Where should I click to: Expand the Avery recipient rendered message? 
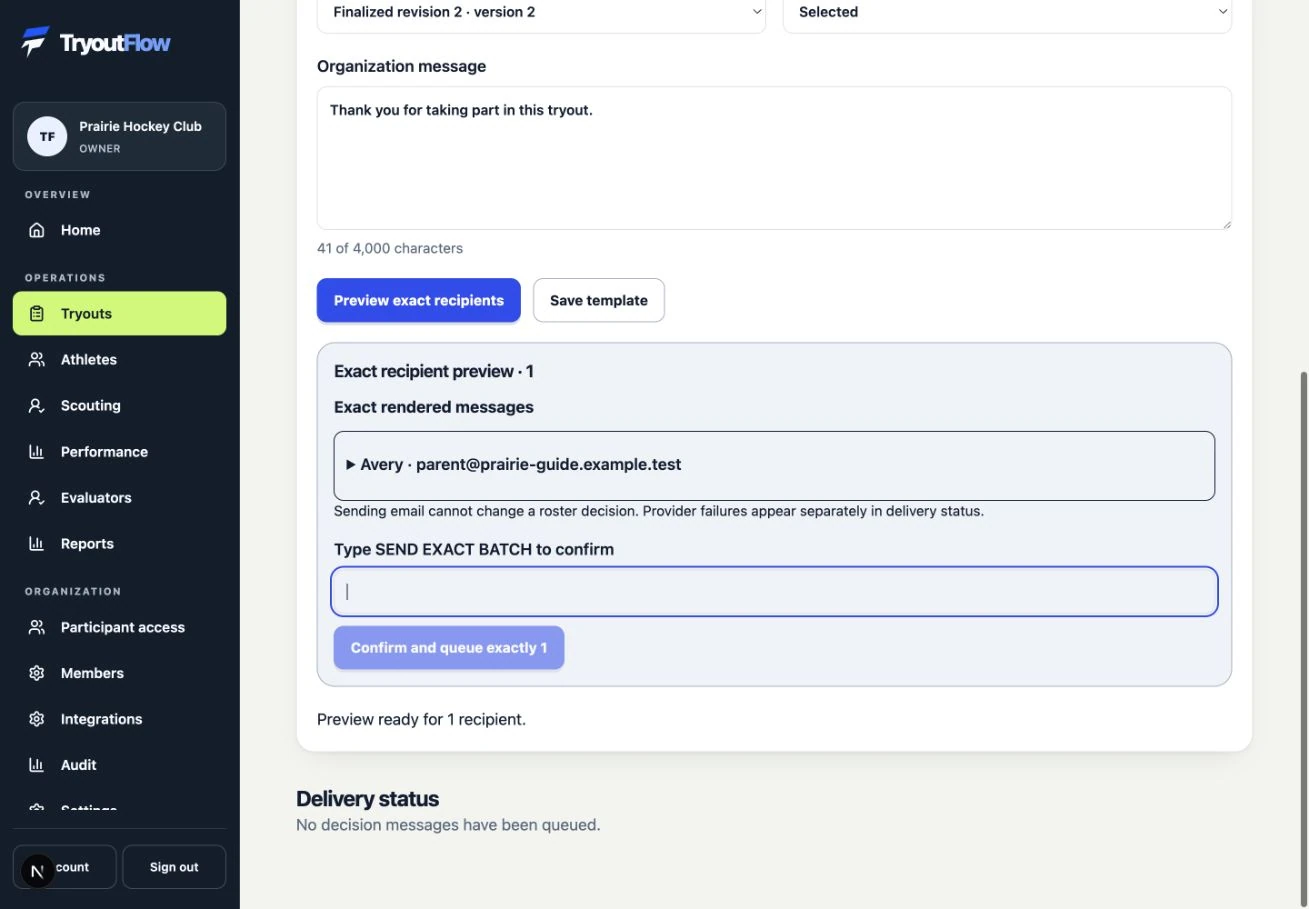[x=774, y=465]
